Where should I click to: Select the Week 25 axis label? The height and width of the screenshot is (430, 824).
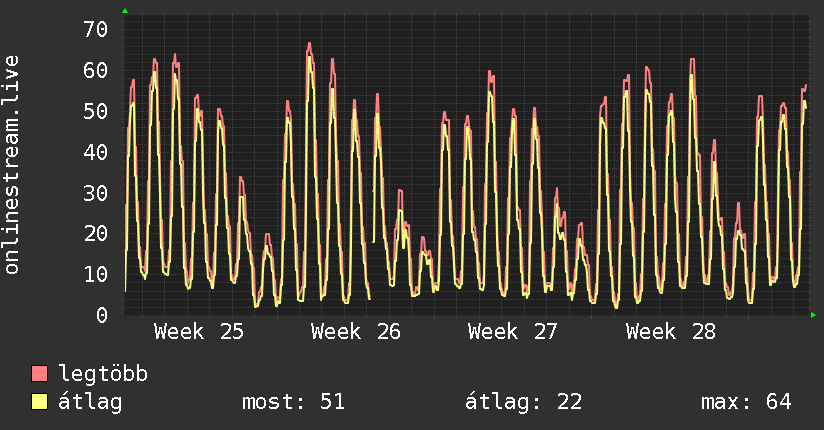(x=199, y=332)
